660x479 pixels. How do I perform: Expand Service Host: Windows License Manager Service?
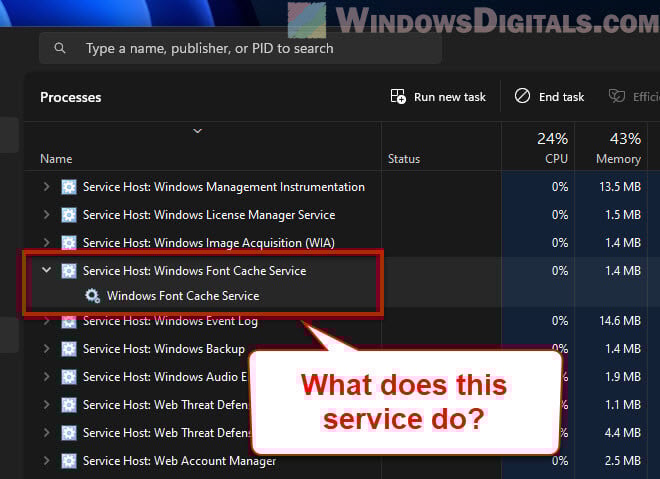(46, 215)
